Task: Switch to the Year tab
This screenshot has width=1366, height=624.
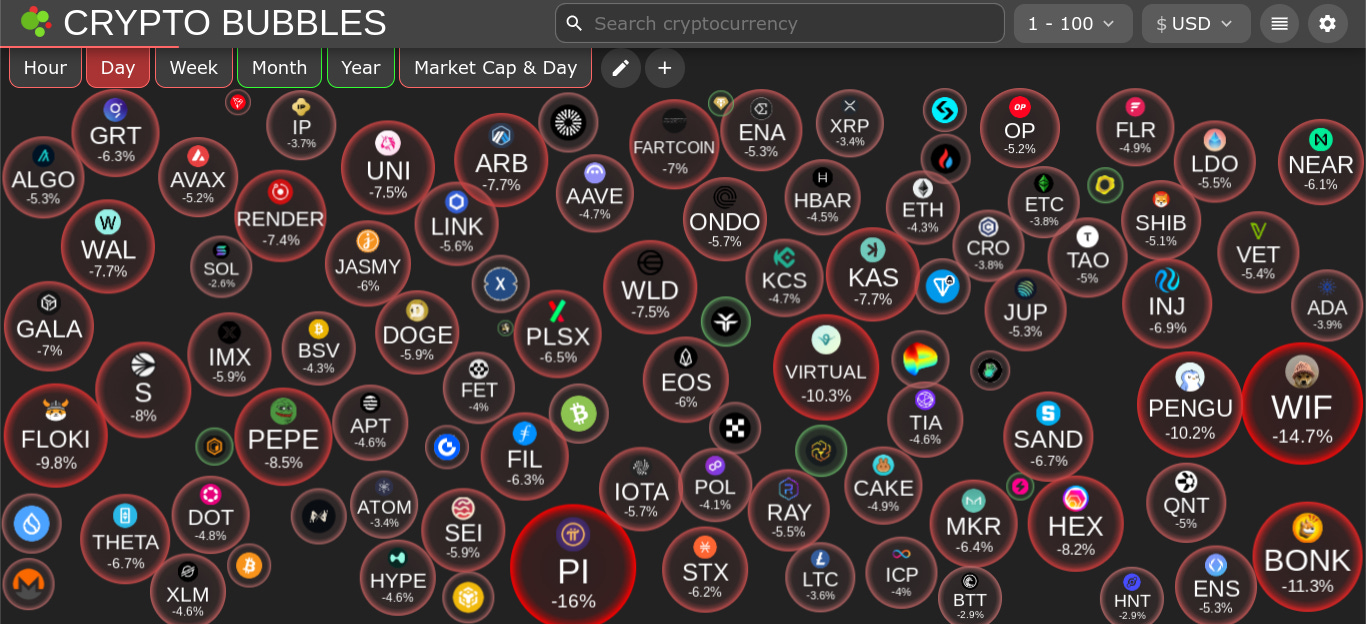Action: coord(360,68)
